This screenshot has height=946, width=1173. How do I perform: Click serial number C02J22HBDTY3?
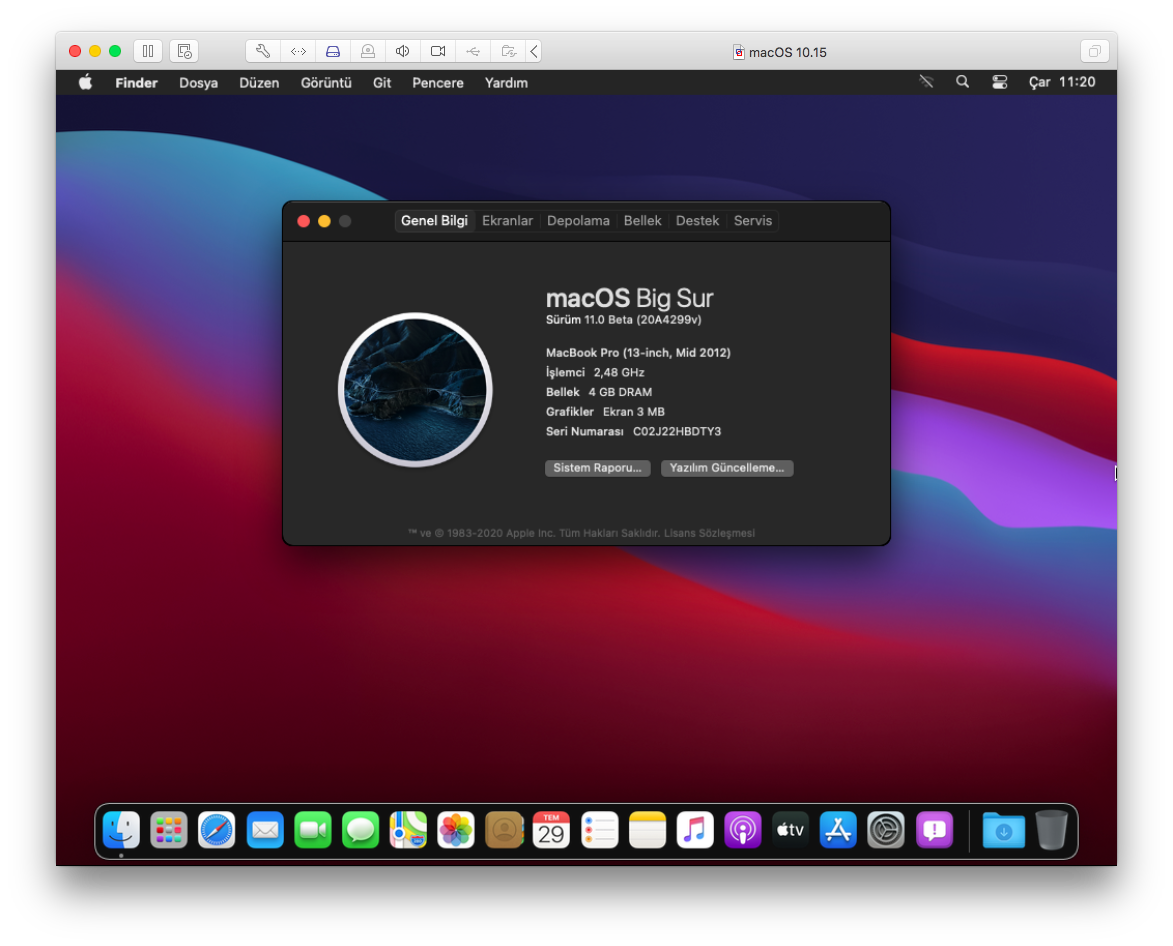point(677,431)
